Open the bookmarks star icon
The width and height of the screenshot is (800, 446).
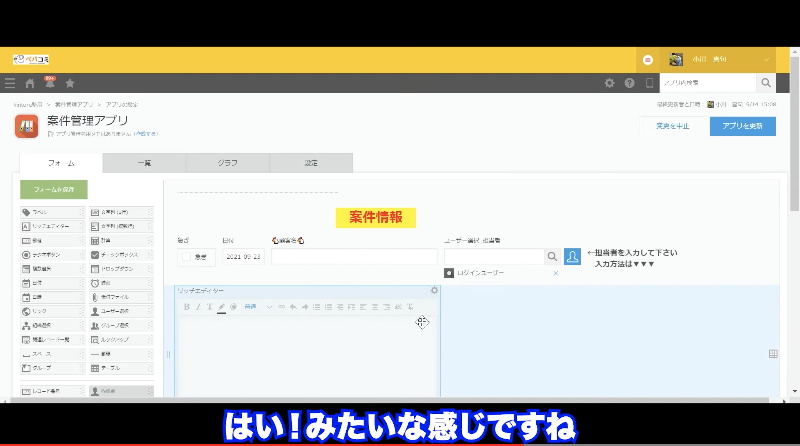coord(70,83)
